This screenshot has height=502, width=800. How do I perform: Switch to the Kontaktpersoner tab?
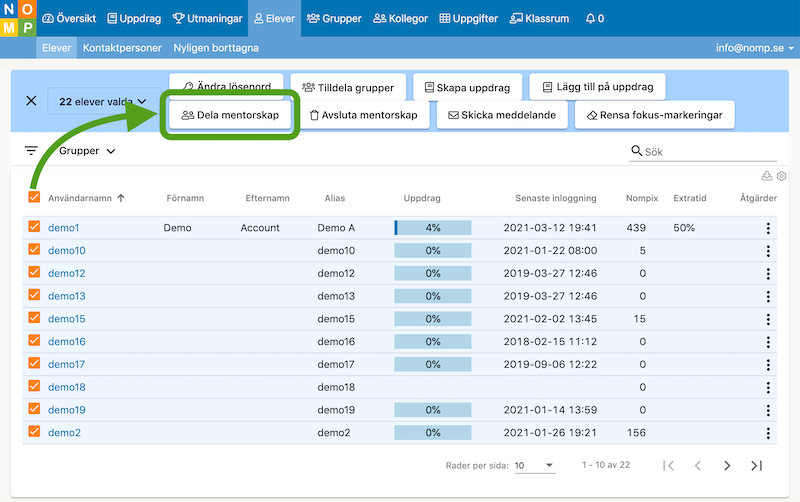tap(122, 48)
